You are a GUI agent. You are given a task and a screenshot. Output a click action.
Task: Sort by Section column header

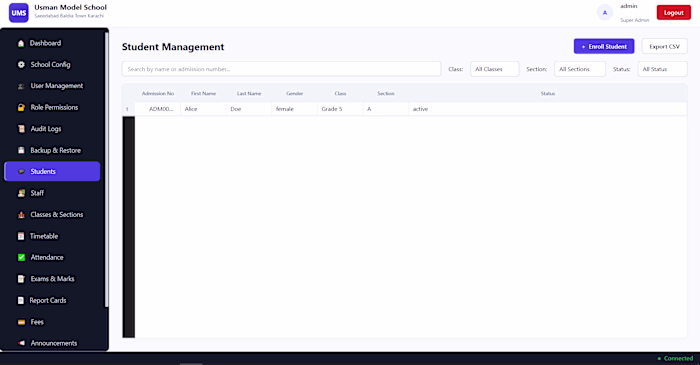(386, 94)
